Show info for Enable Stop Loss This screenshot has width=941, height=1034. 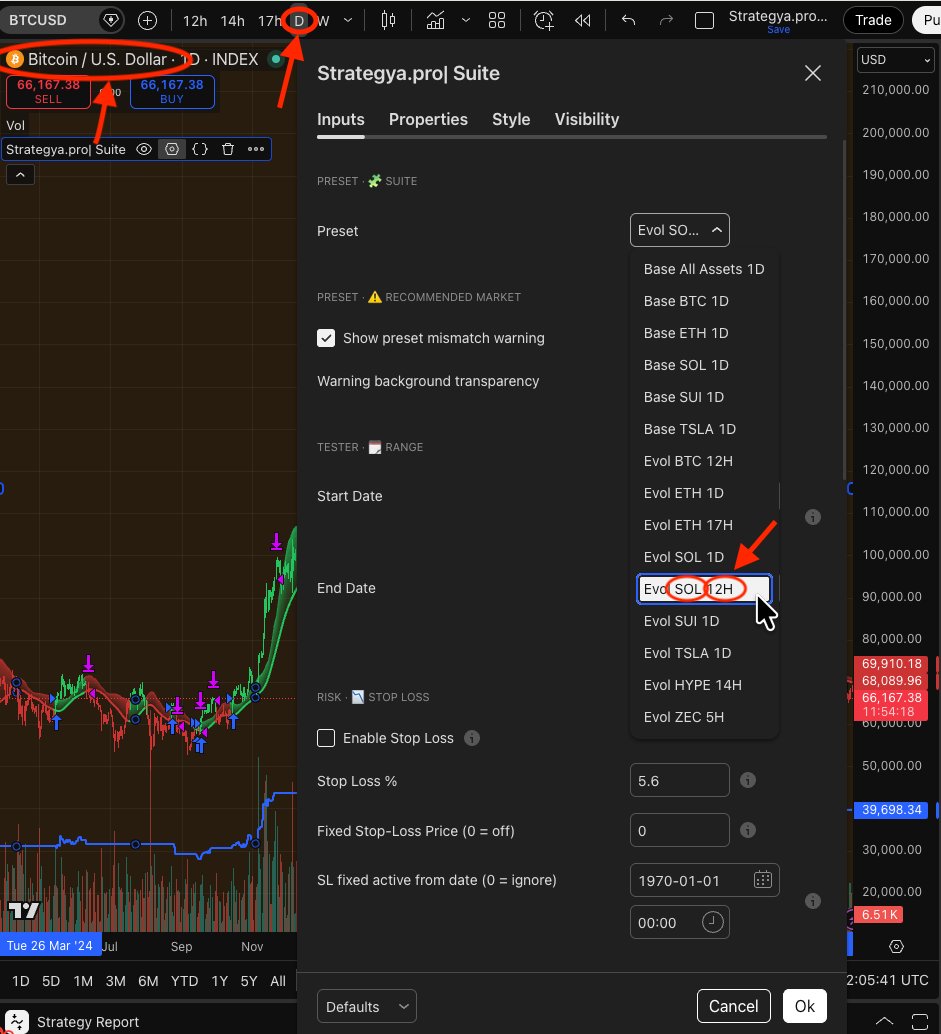(471, 738)
